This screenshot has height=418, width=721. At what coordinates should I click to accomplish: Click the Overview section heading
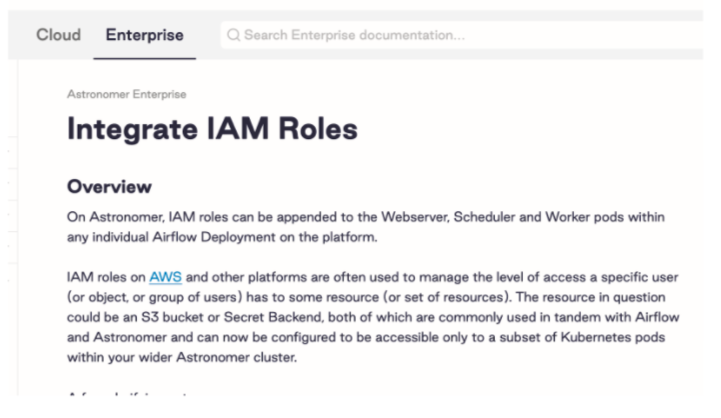[109, 187]
